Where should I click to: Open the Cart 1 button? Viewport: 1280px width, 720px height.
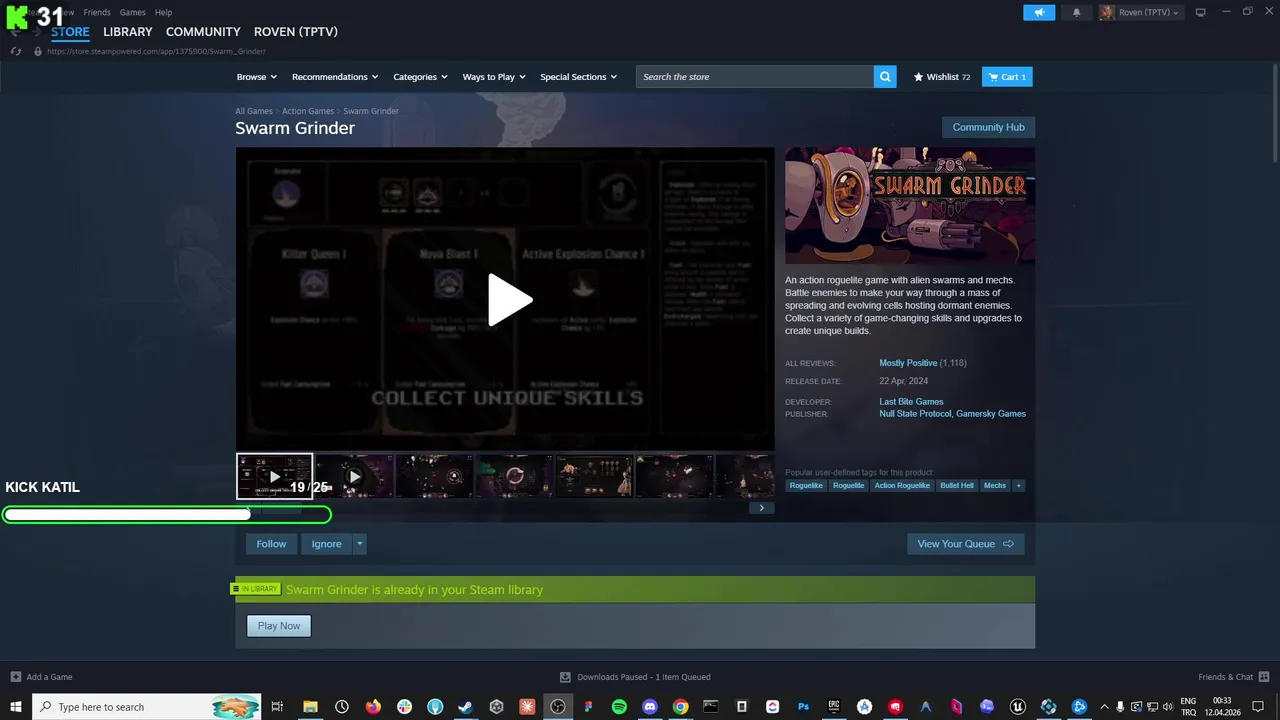pos(1007,77)
